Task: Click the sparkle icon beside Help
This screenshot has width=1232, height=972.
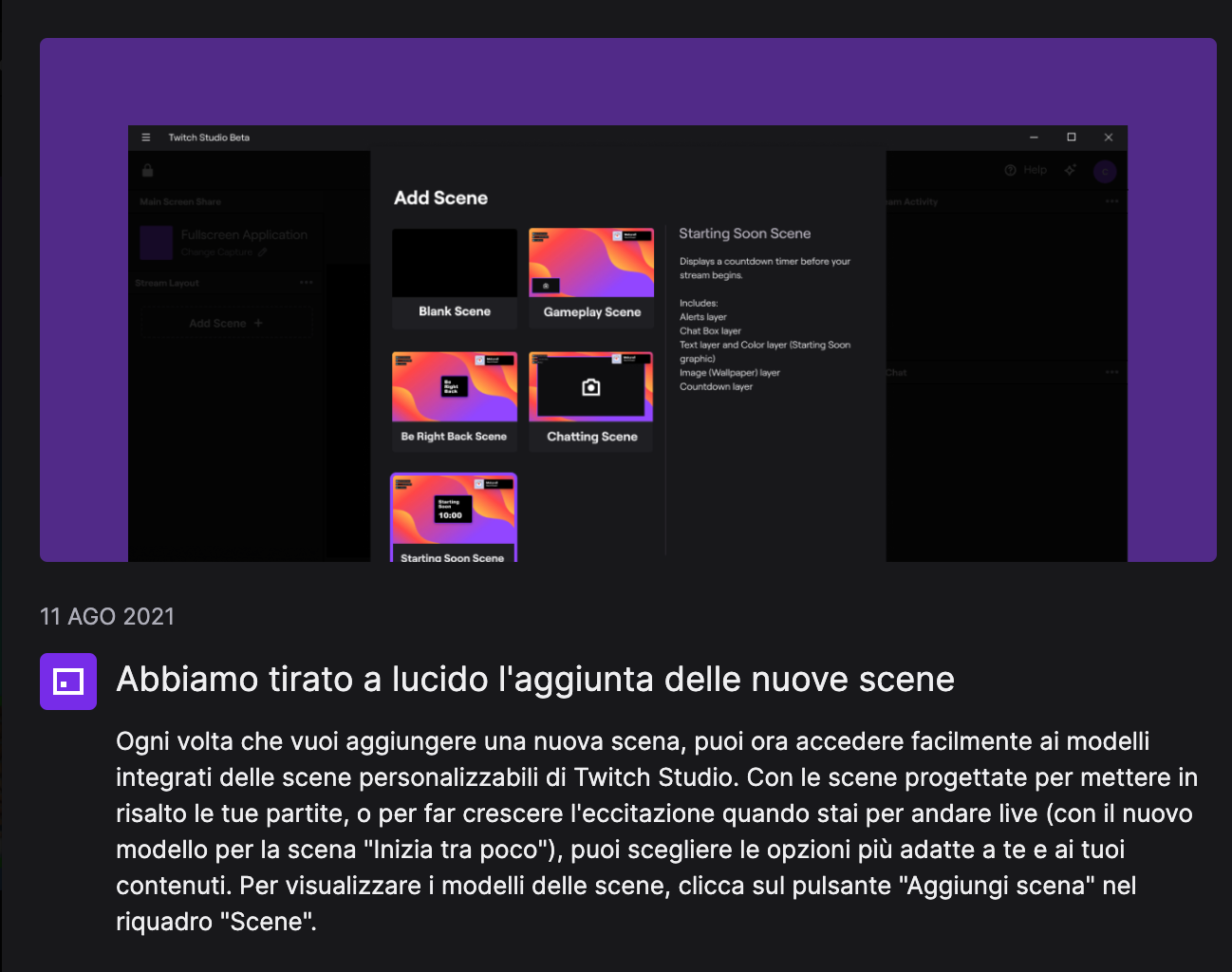Action: coord(1071,171)
